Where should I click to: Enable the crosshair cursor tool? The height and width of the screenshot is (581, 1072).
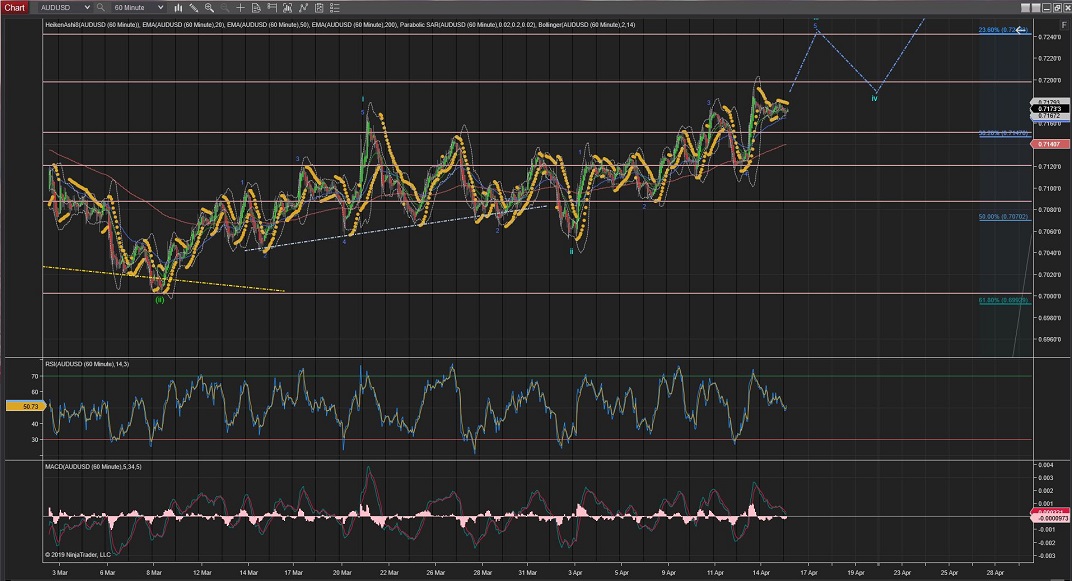pos(240,7)
